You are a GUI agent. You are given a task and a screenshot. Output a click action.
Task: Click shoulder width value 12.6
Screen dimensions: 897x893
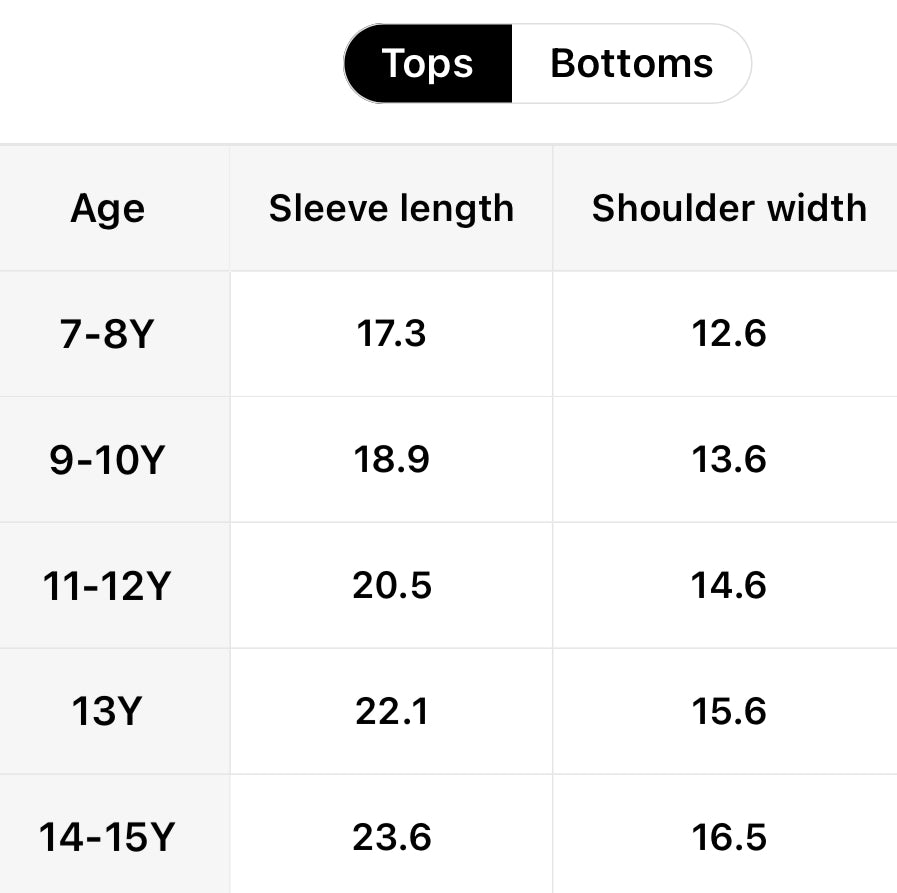(x=729, y=334)
